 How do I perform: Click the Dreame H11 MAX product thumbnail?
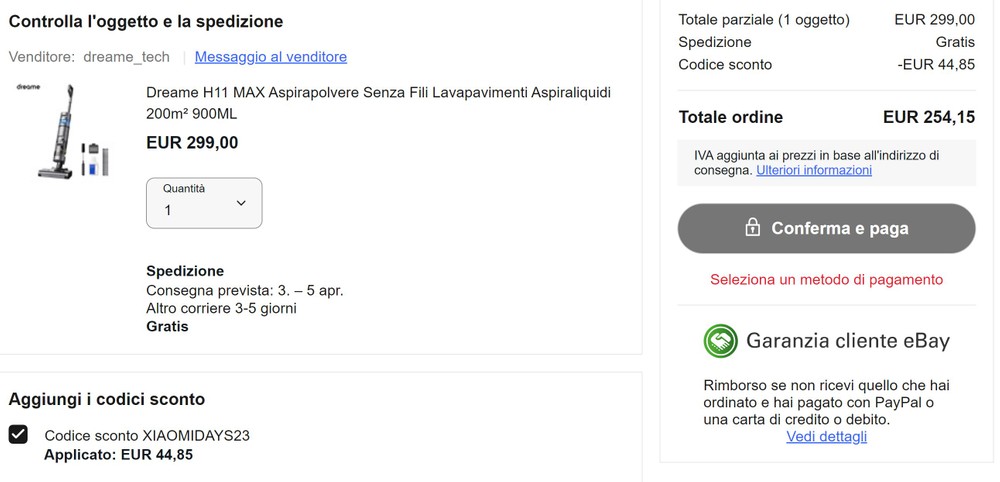coord(64,131)
